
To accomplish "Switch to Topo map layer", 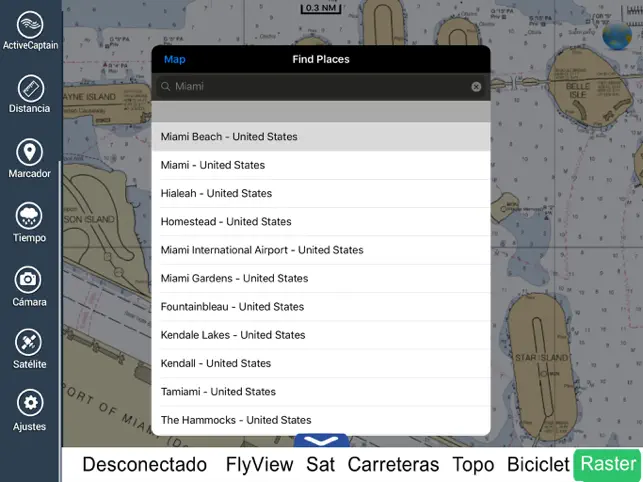I will (473, 465).
